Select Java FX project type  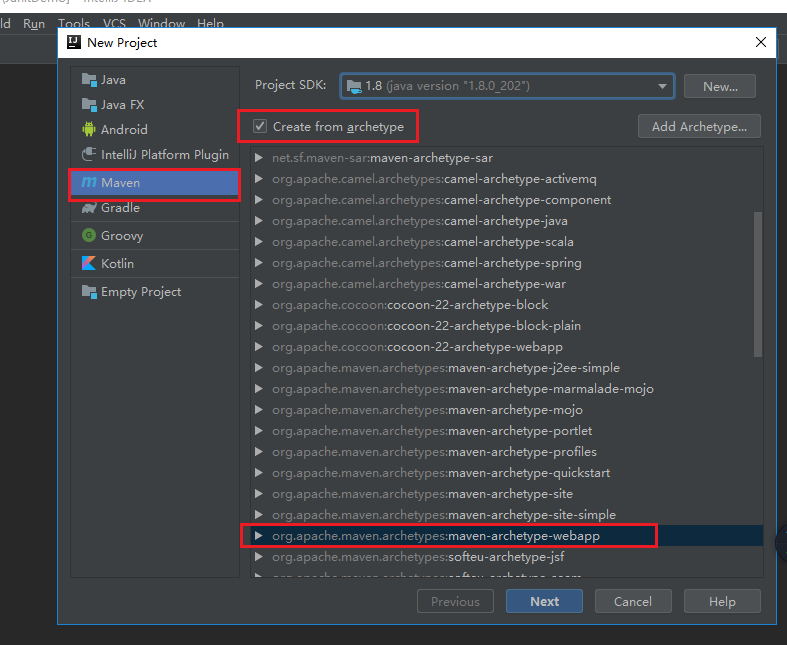point(155,104)
